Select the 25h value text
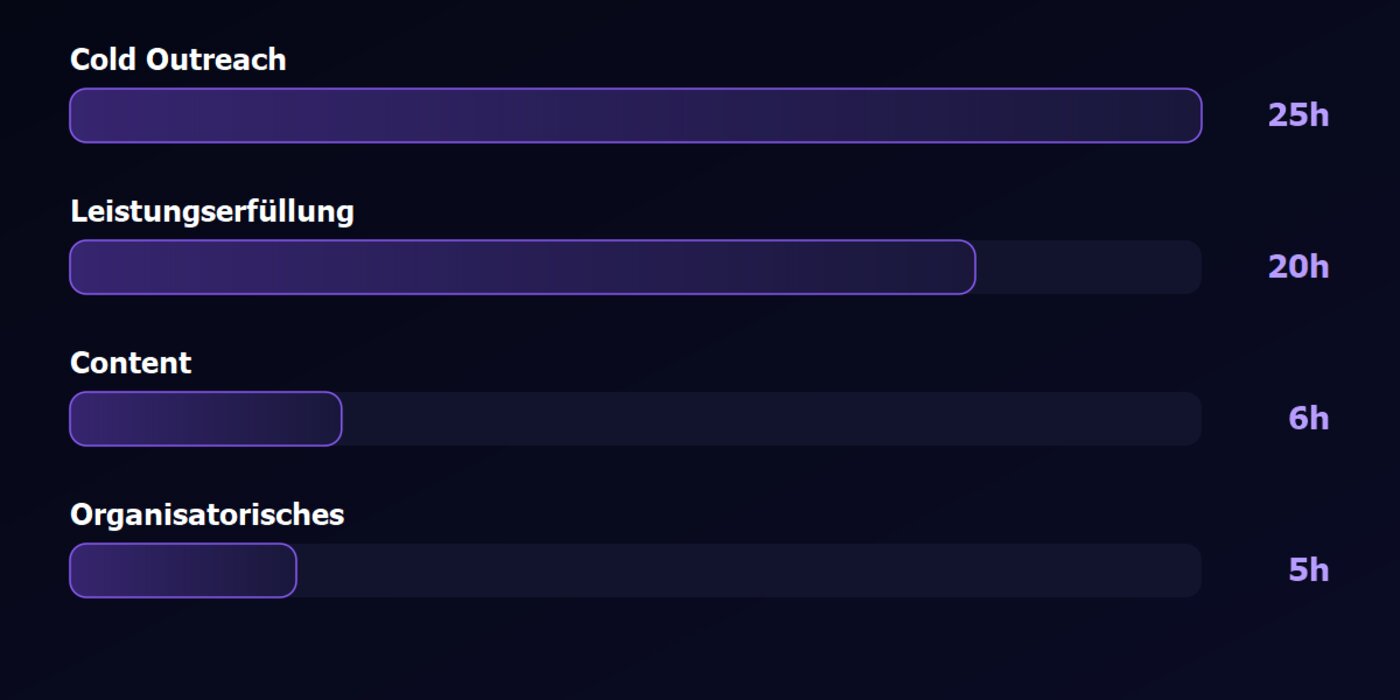 click(1298, 115)
